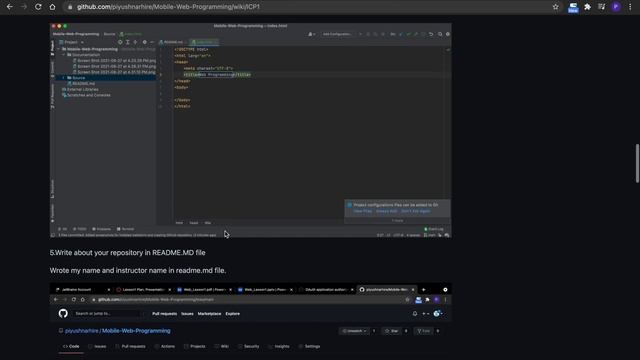In the IDE screenshot, click the project panel gear icon
This screenshot has height=360, width=640.
144,42
